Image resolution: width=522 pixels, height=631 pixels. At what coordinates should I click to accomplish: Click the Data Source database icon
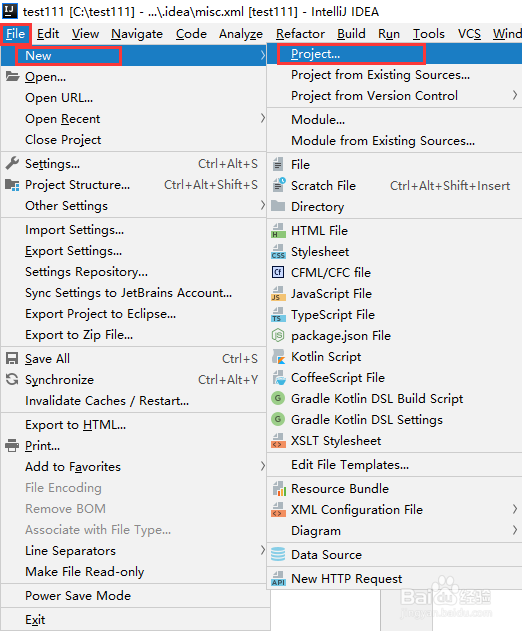pos(278,555)
